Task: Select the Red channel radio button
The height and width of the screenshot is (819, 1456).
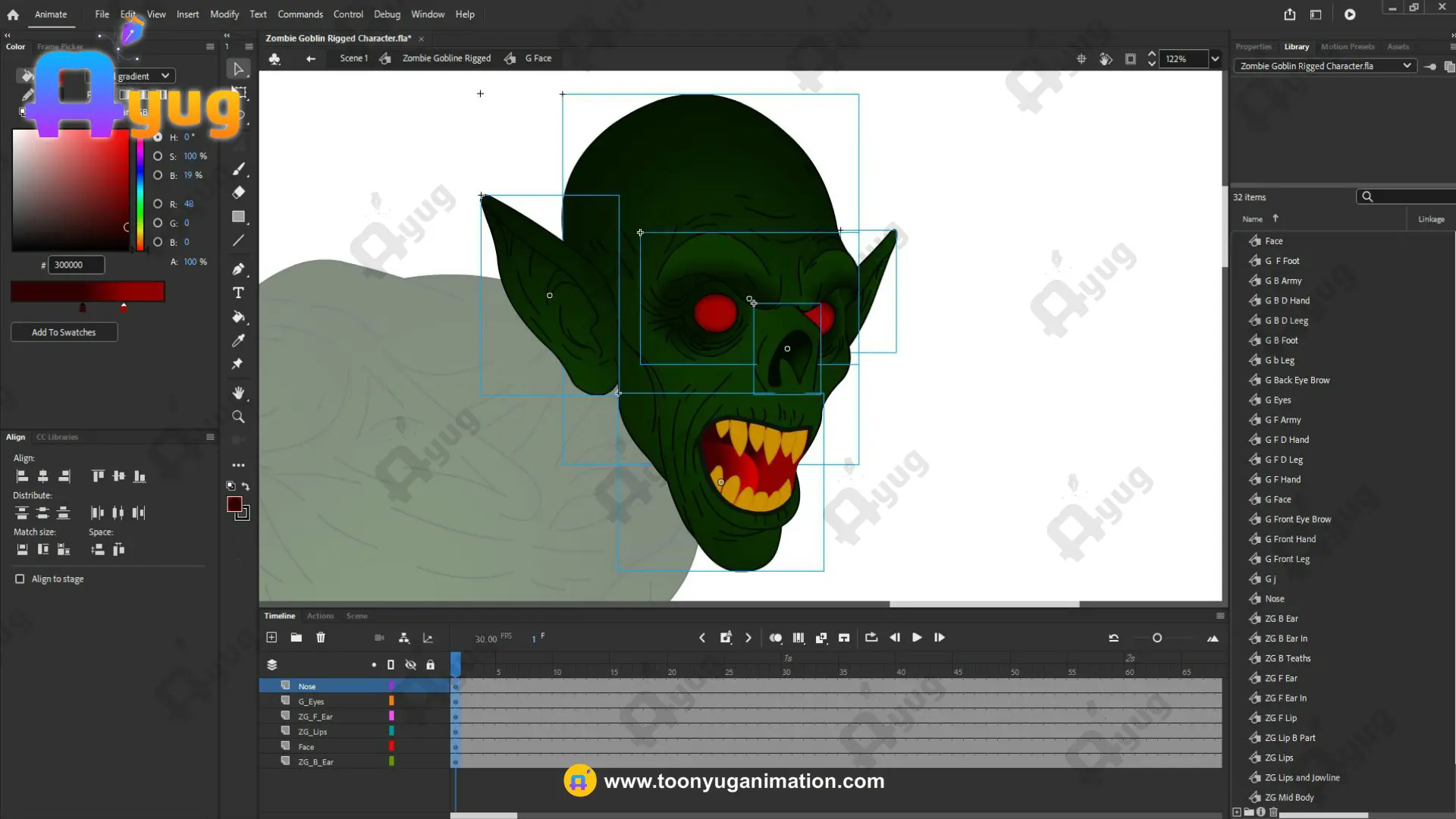Action: 158,204
